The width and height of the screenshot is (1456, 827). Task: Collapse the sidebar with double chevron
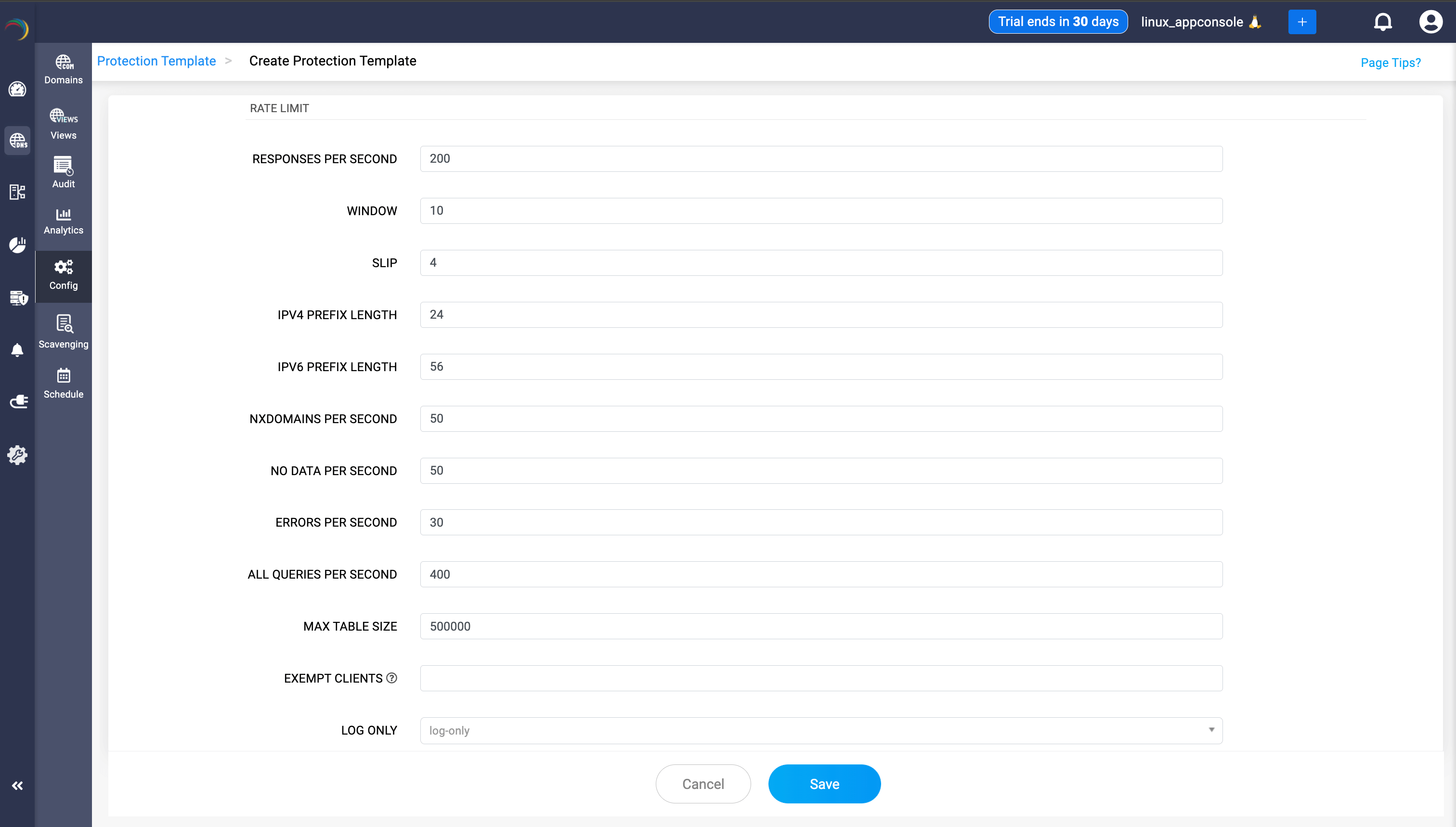pos(17,786)
